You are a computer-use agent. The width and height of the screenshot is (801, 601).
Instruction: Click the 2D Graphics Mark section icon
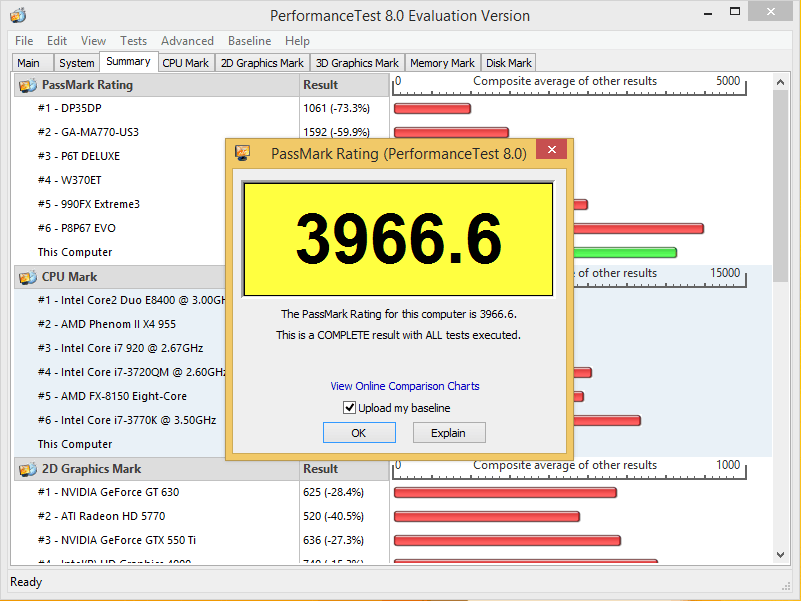tap(28, 469)
